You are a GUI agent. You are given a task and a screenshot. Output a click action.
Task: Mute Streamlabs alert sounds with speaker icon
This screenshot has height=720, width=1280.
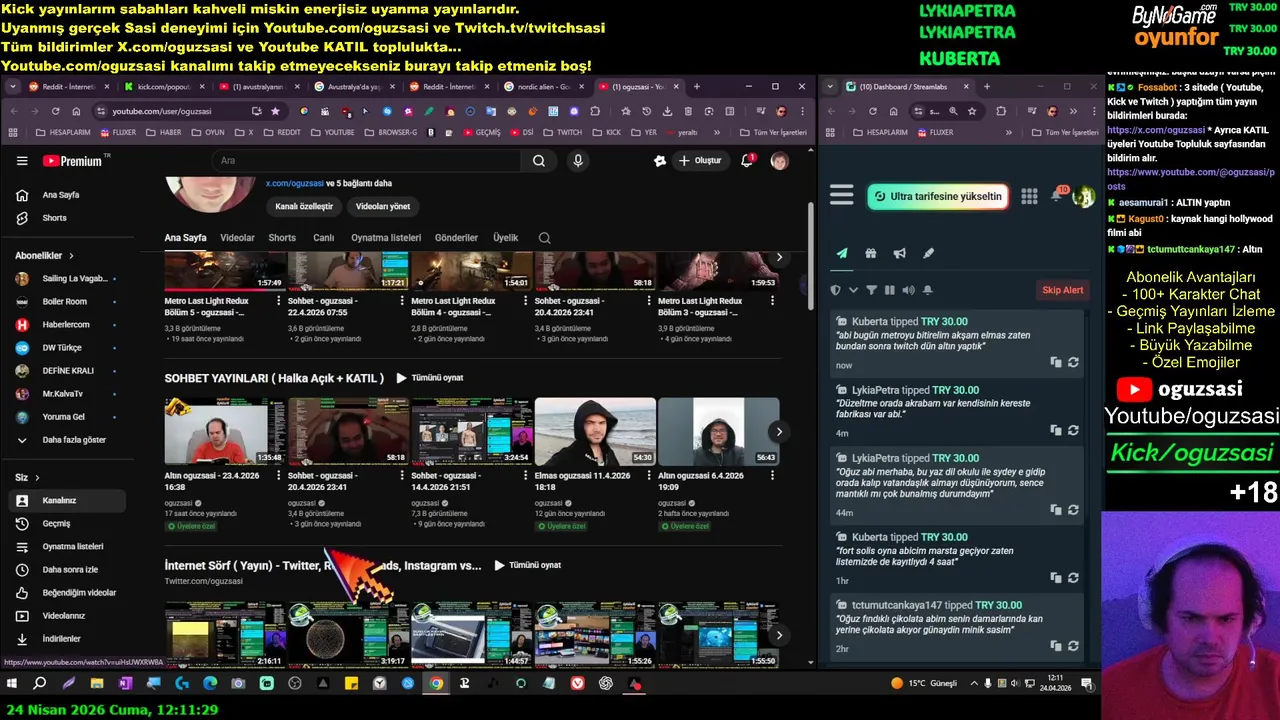908,290
